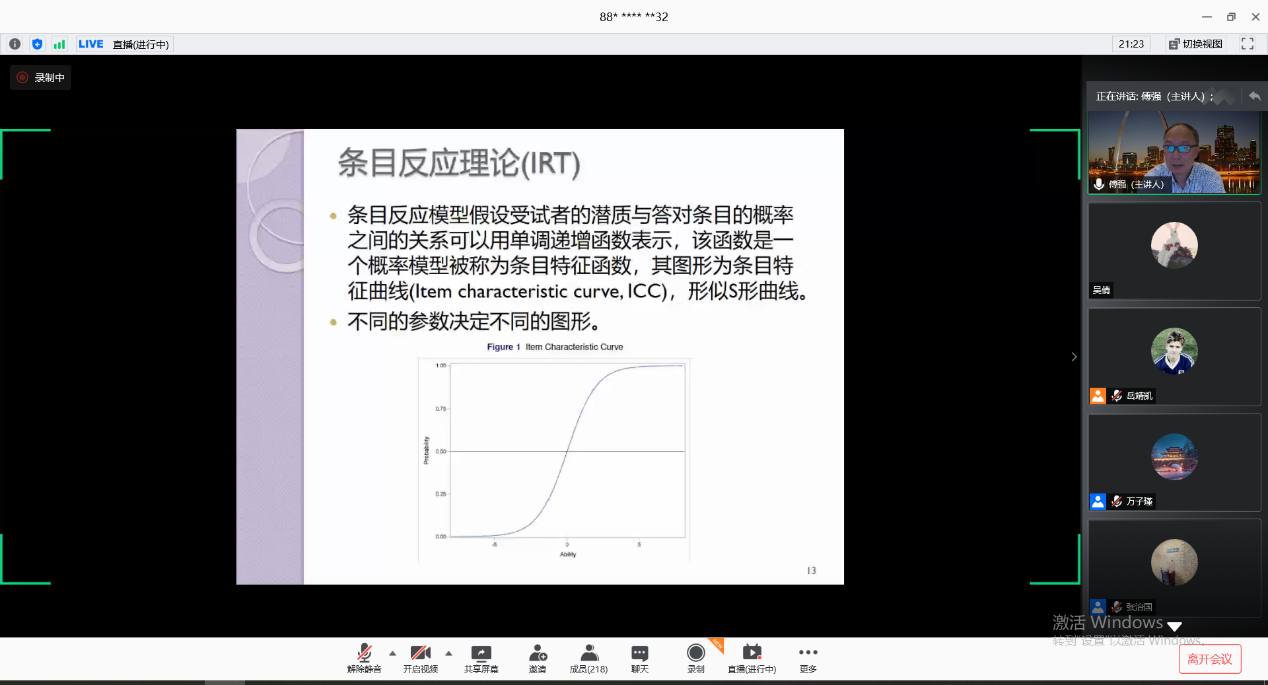This screenshot has width=1268, height=685.
Task: Click the Record (录制) icon
Action: coord(696,658)
